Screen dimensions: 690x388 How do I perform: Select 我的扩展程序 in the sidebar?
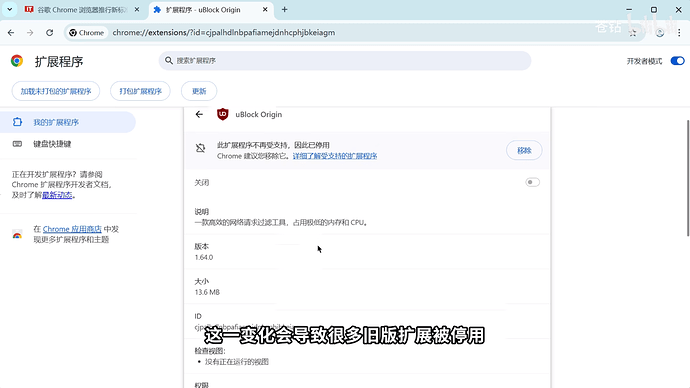point(68,122)
